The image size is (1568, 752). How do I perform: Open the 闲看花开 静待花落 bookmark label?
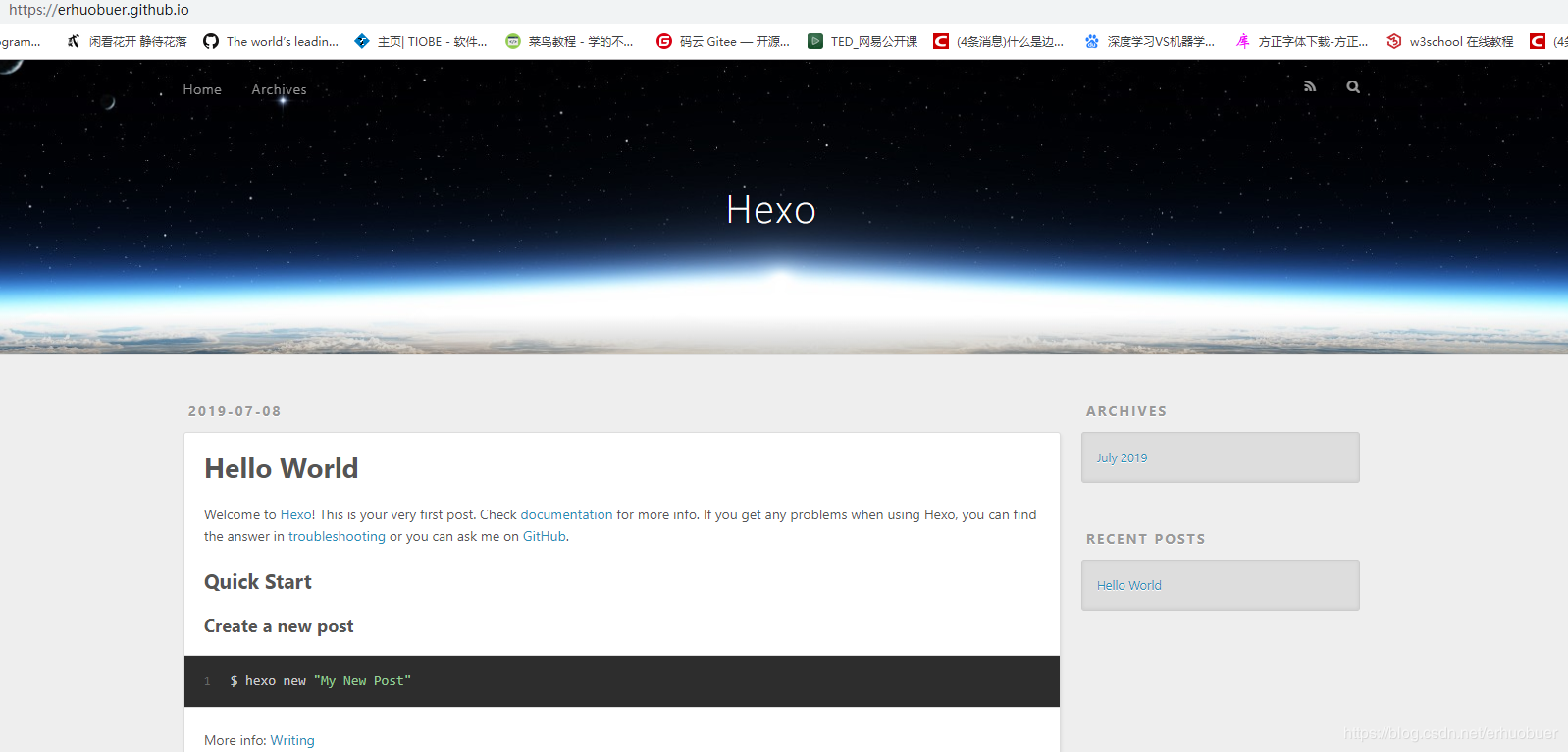(x=137, y=41)
